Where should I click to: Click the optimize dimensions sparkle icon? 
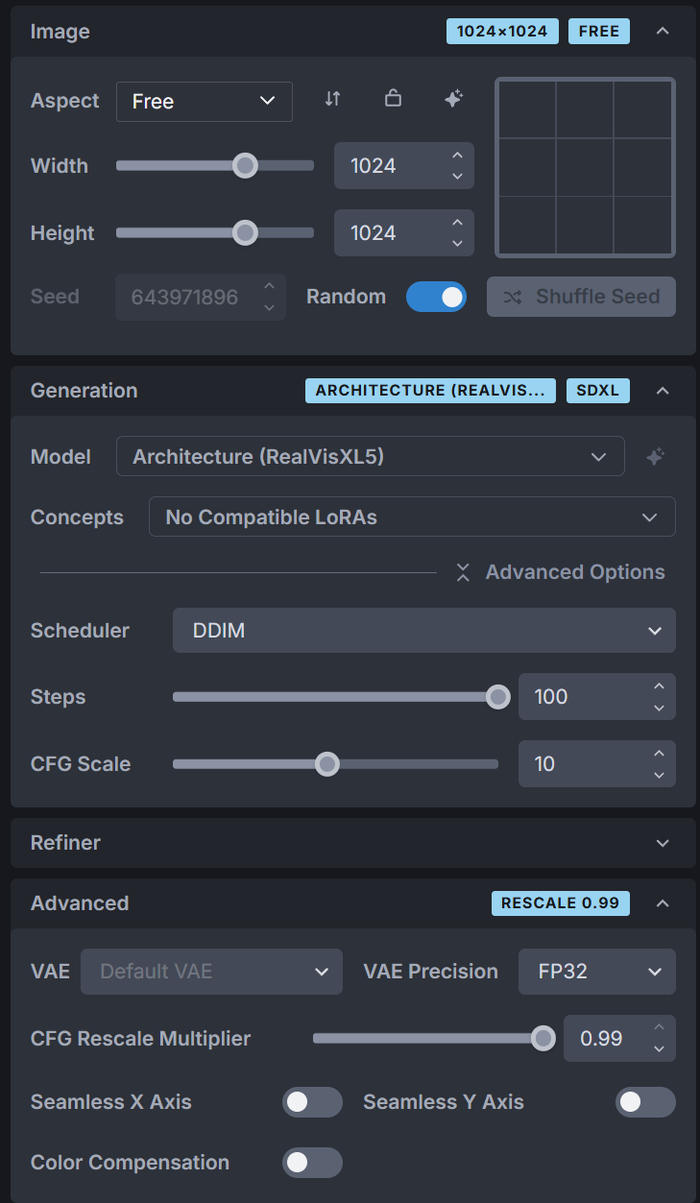(453, 99)
